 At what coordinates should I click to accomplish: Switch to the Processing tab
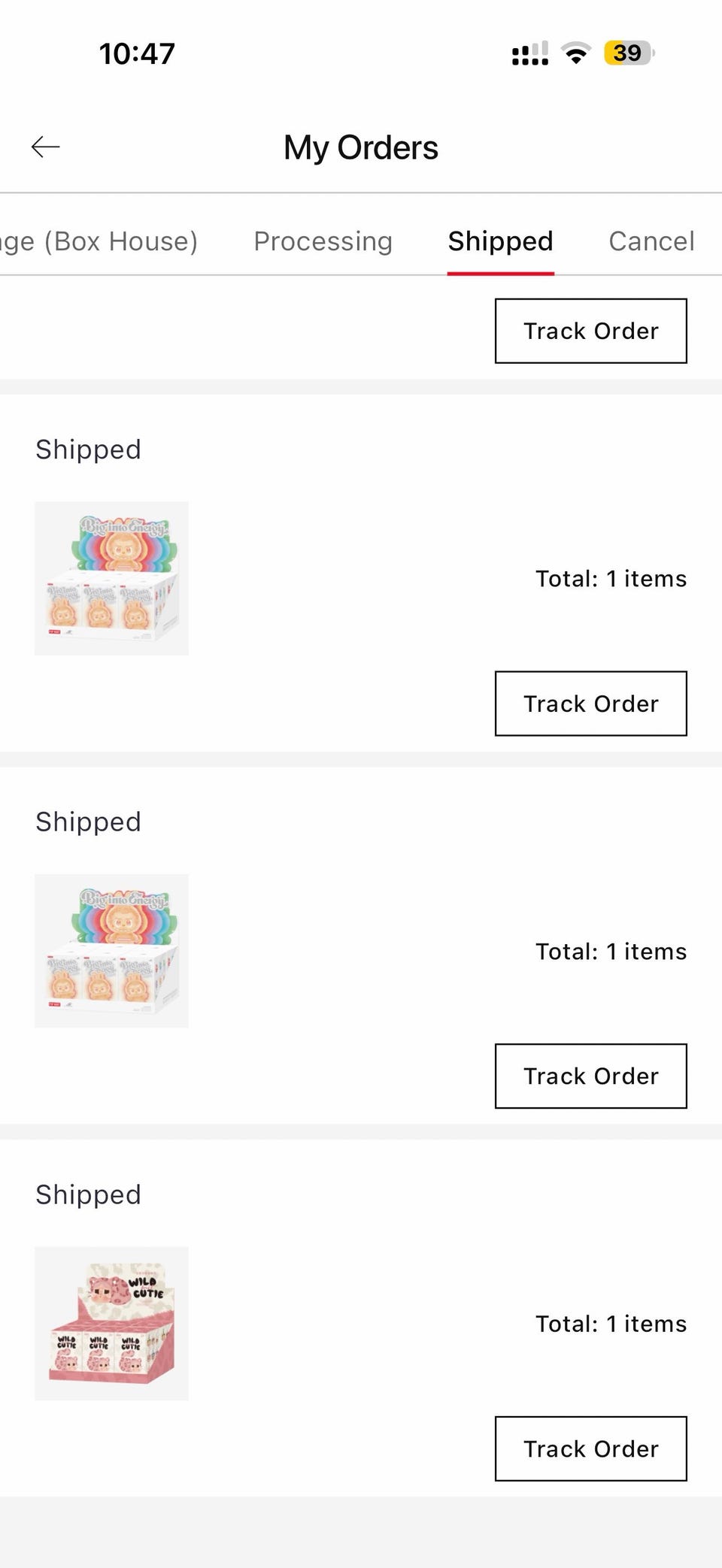[323, 241]
